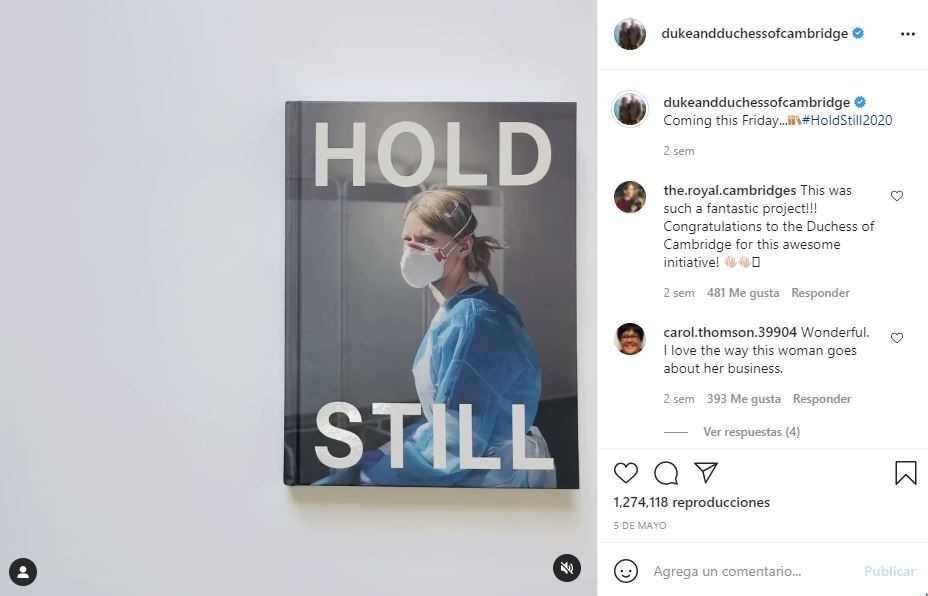The width and height of the screenshot is (928, 596).
Task: Unmute the video sound icon
Action: pyautogui.click(x=567, y=568)
